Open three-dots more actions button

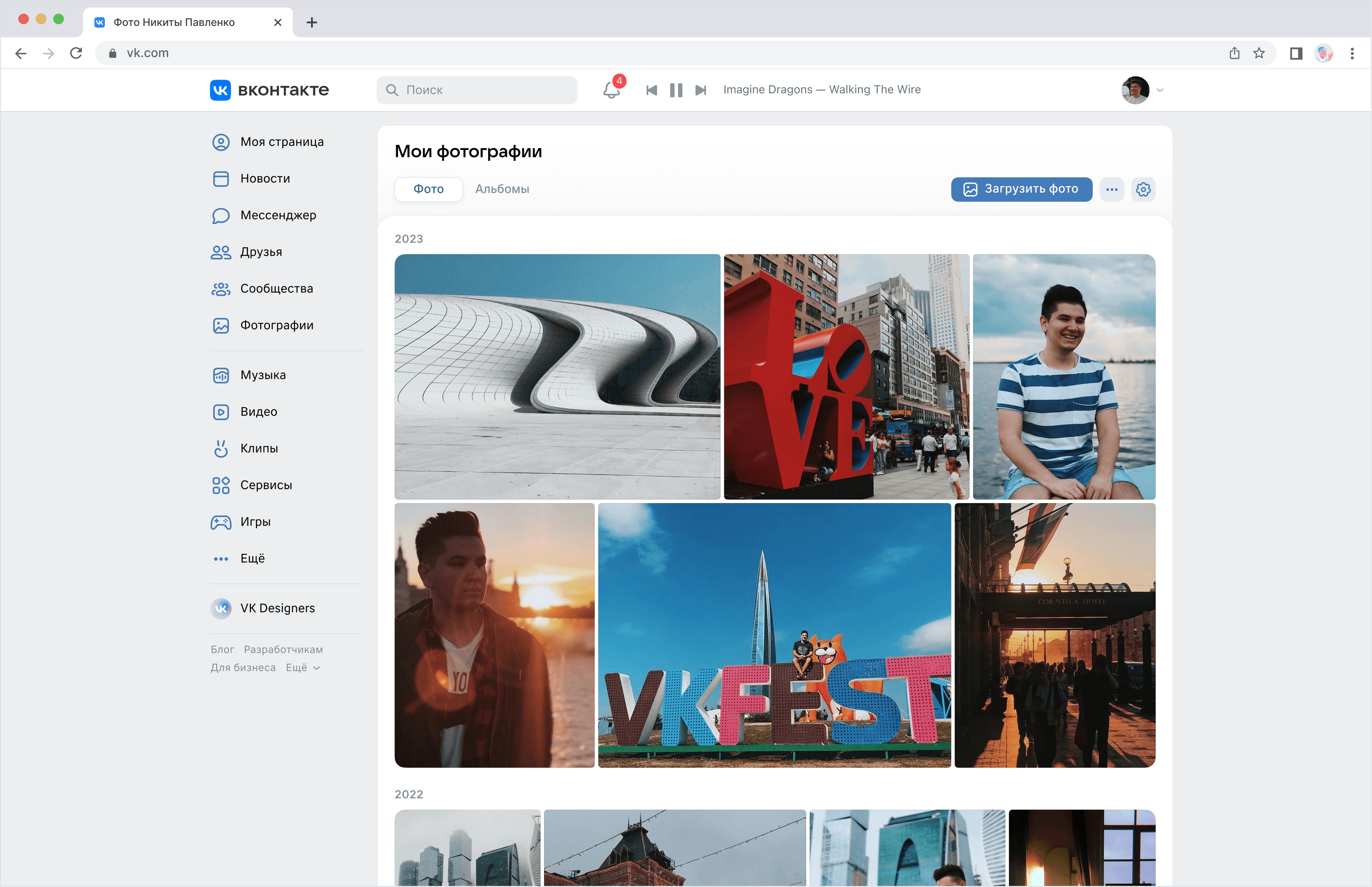click(1111, 189)
